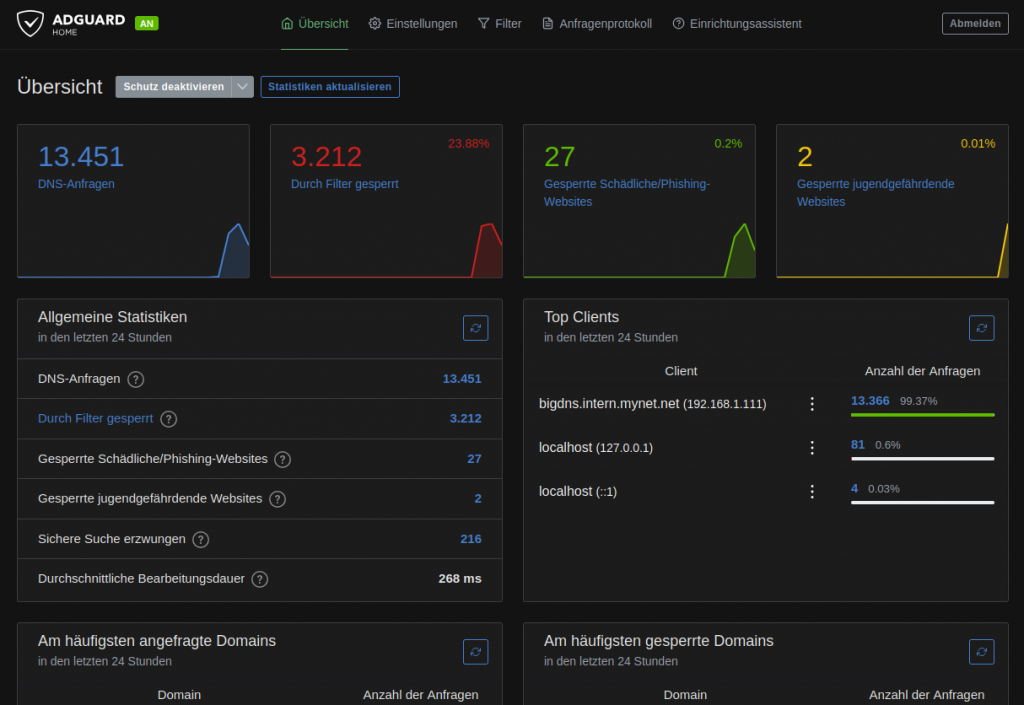Viewport: 1024px width, 705px height.
Task: Click the Abmelden button
Action: 974,23
